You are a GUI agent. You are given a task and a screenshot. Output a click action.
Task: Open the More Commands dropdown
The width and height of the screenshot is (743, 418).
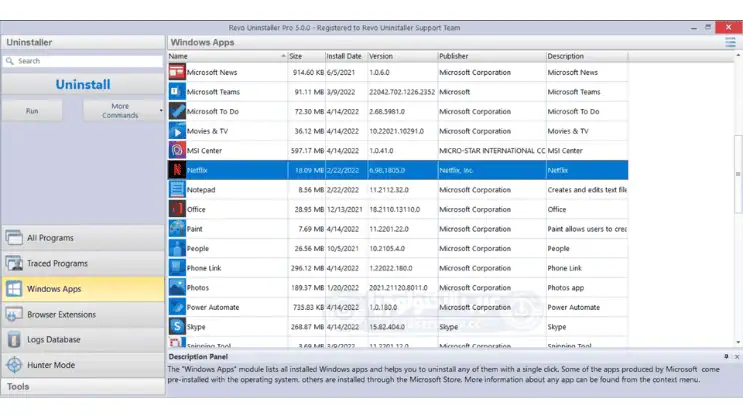click(124, 111)
